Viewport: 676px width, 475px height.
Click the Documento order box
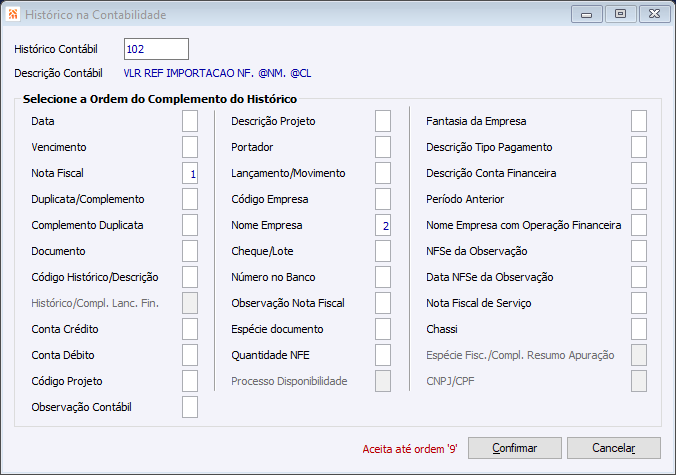(190, 251)
